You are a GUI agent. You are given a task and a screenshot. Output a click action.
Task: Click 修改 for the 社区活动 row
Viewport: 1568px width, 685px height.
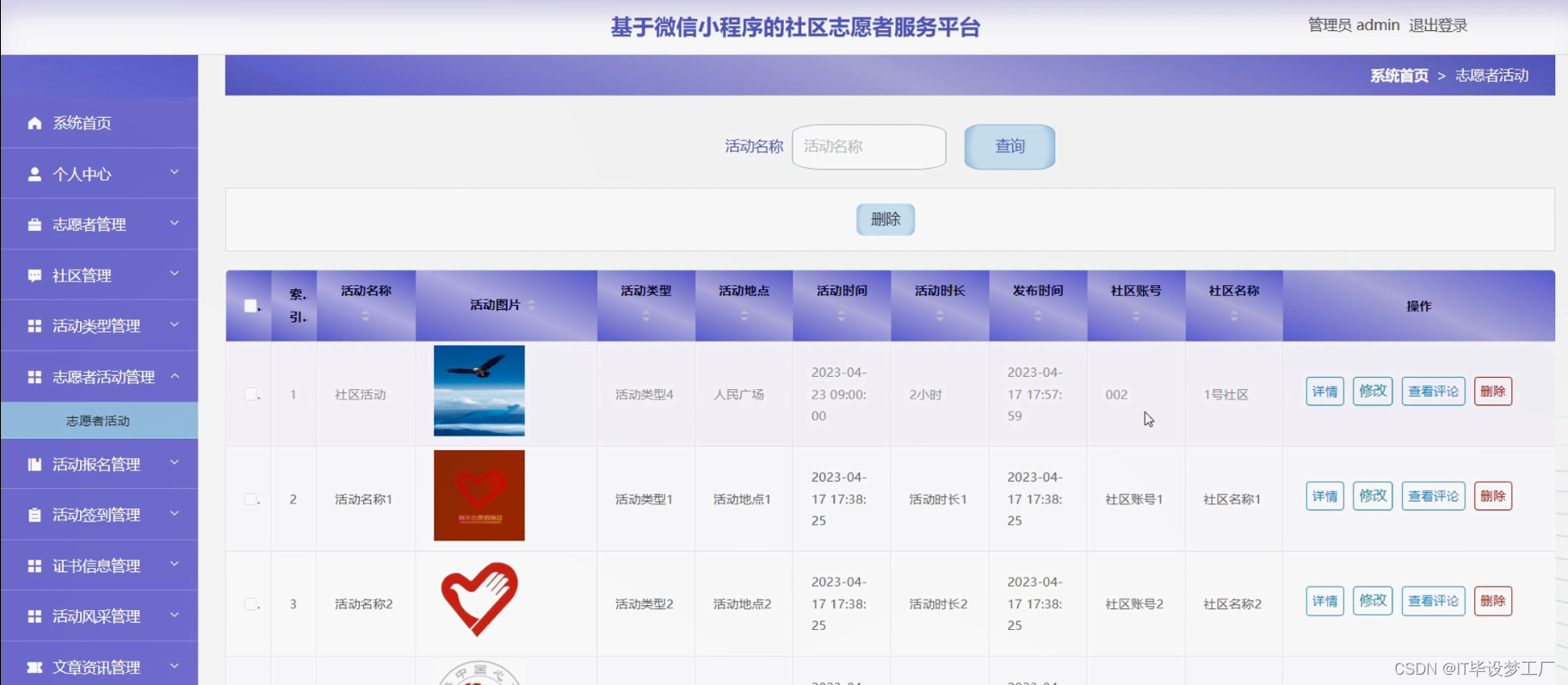click(1373, 392)
